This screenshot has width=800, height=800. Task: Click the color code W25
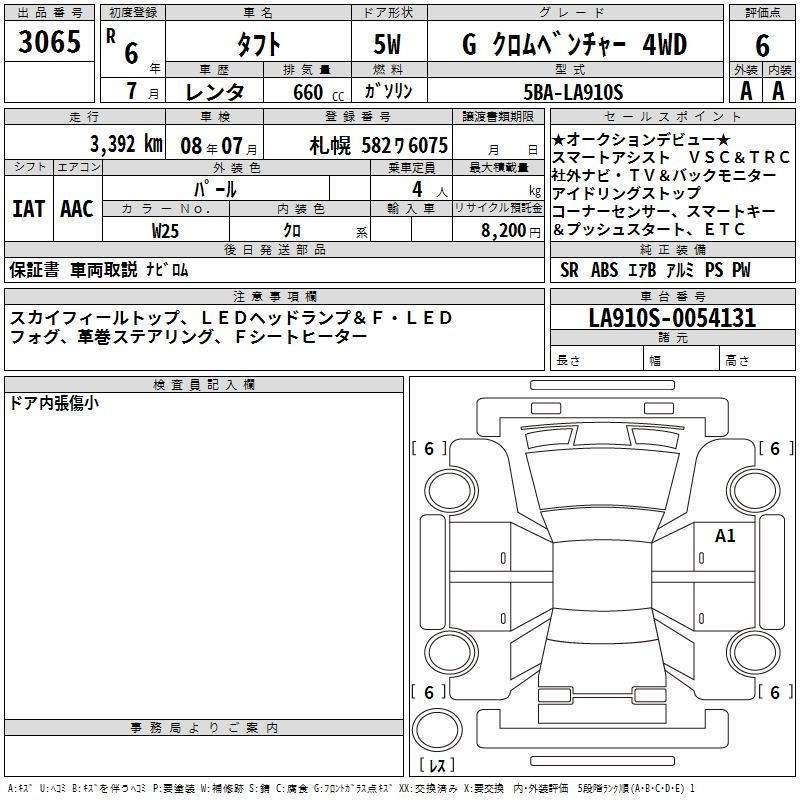tap(166, 230)
